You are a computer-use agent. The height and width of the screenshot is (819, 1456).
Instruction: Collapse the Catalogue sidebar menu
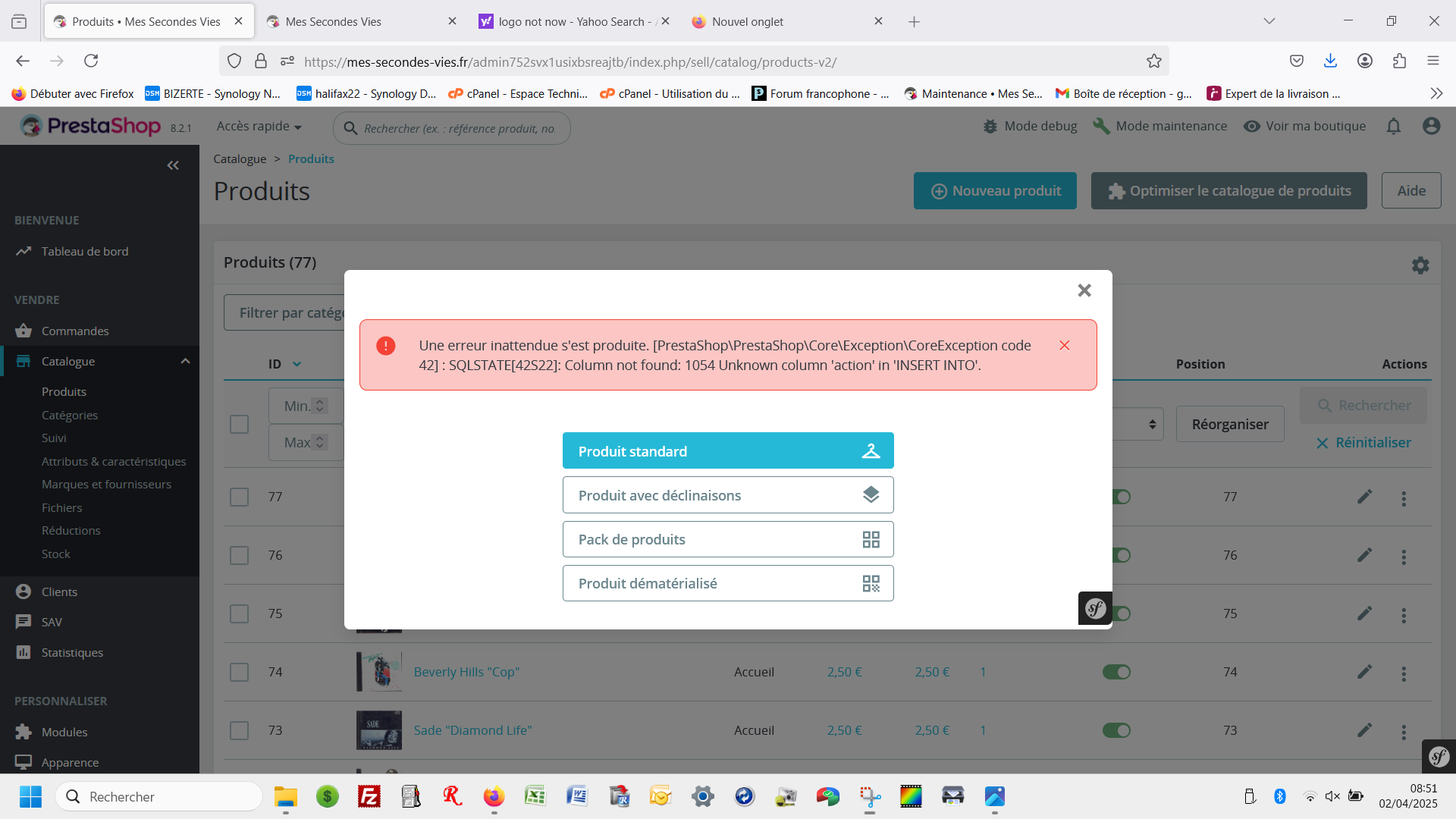click(185, 362)
